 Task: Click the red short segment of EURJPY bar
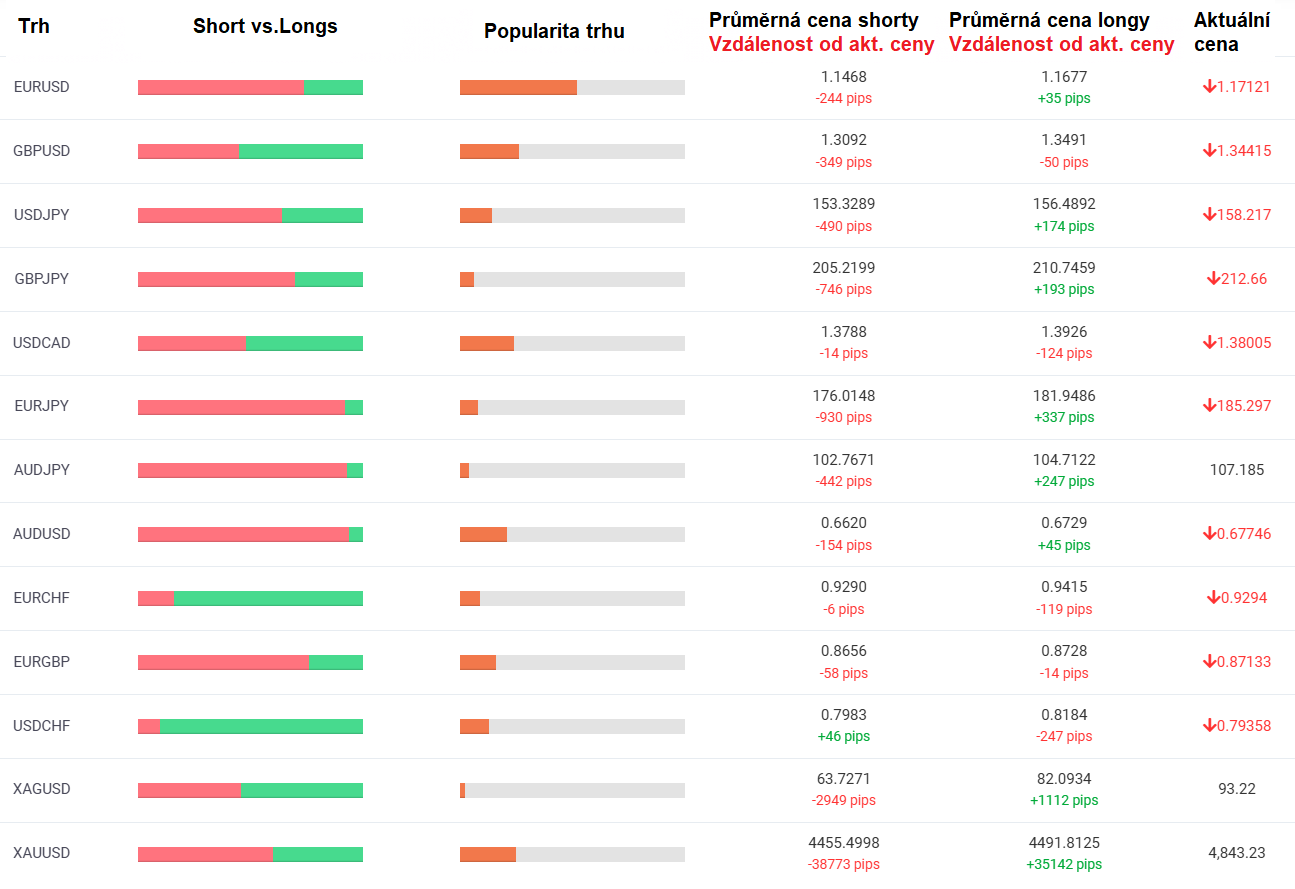click(241, 407)
